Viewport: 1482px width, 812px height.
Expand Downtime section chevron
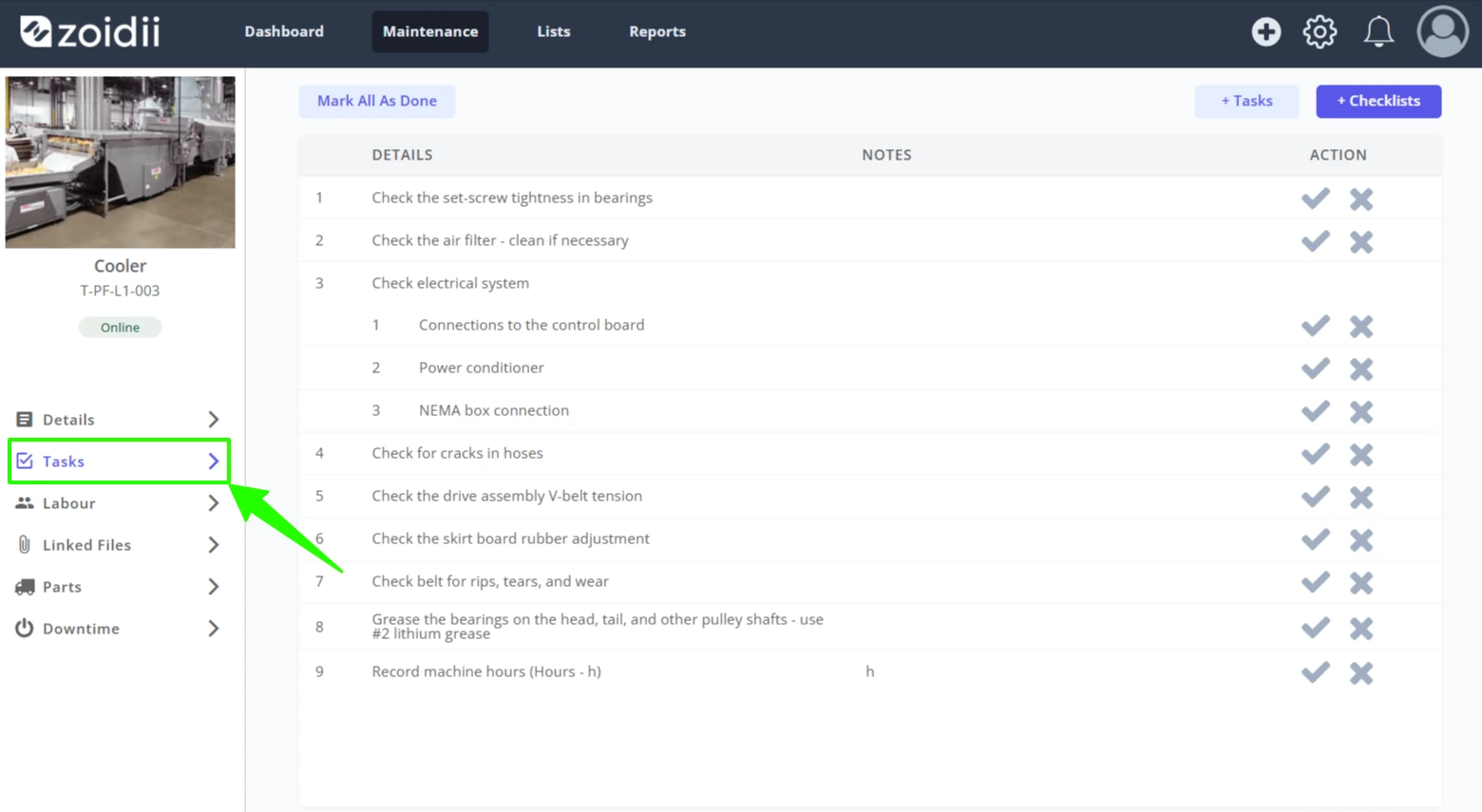[x=214, y=629]
